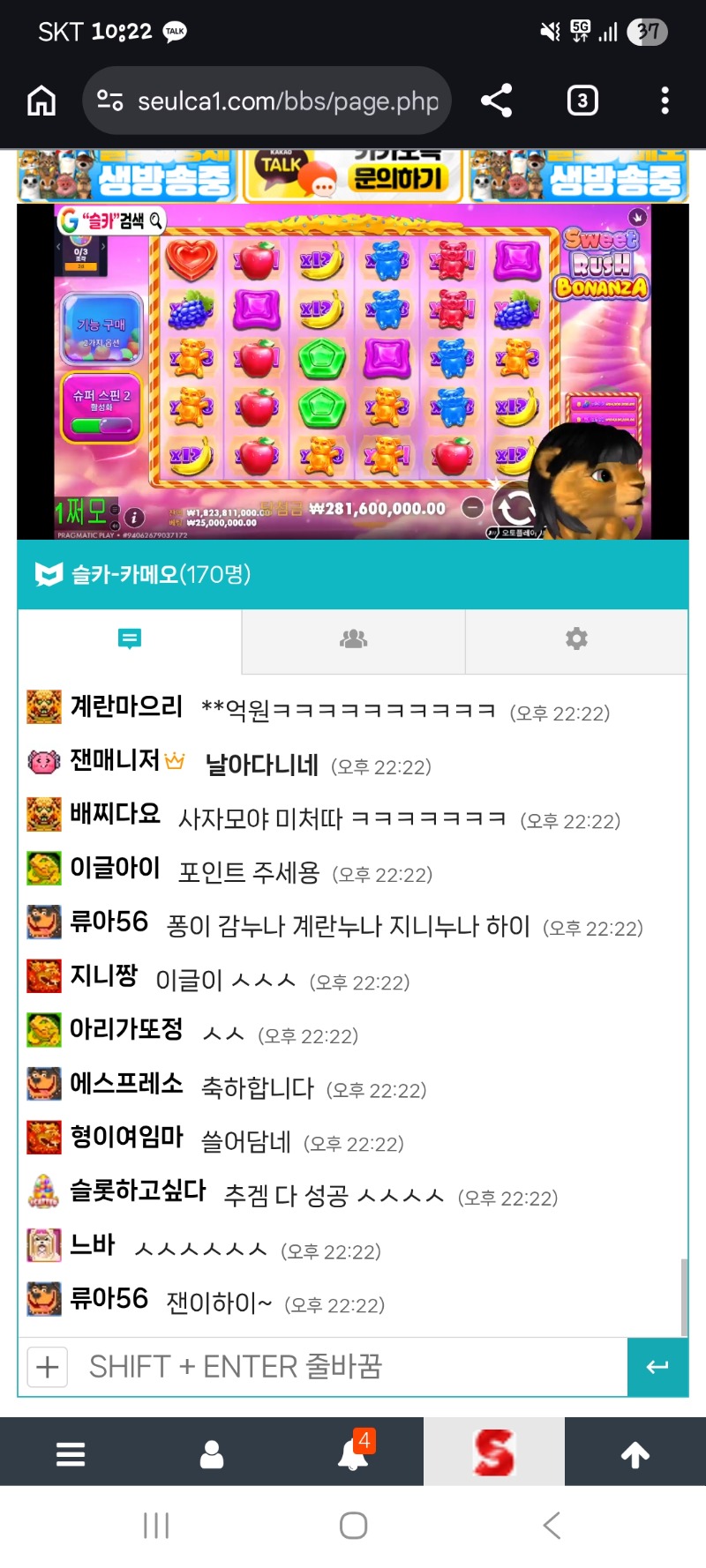
Task: Show the chat participants tab
Action: tap(353, 638)
